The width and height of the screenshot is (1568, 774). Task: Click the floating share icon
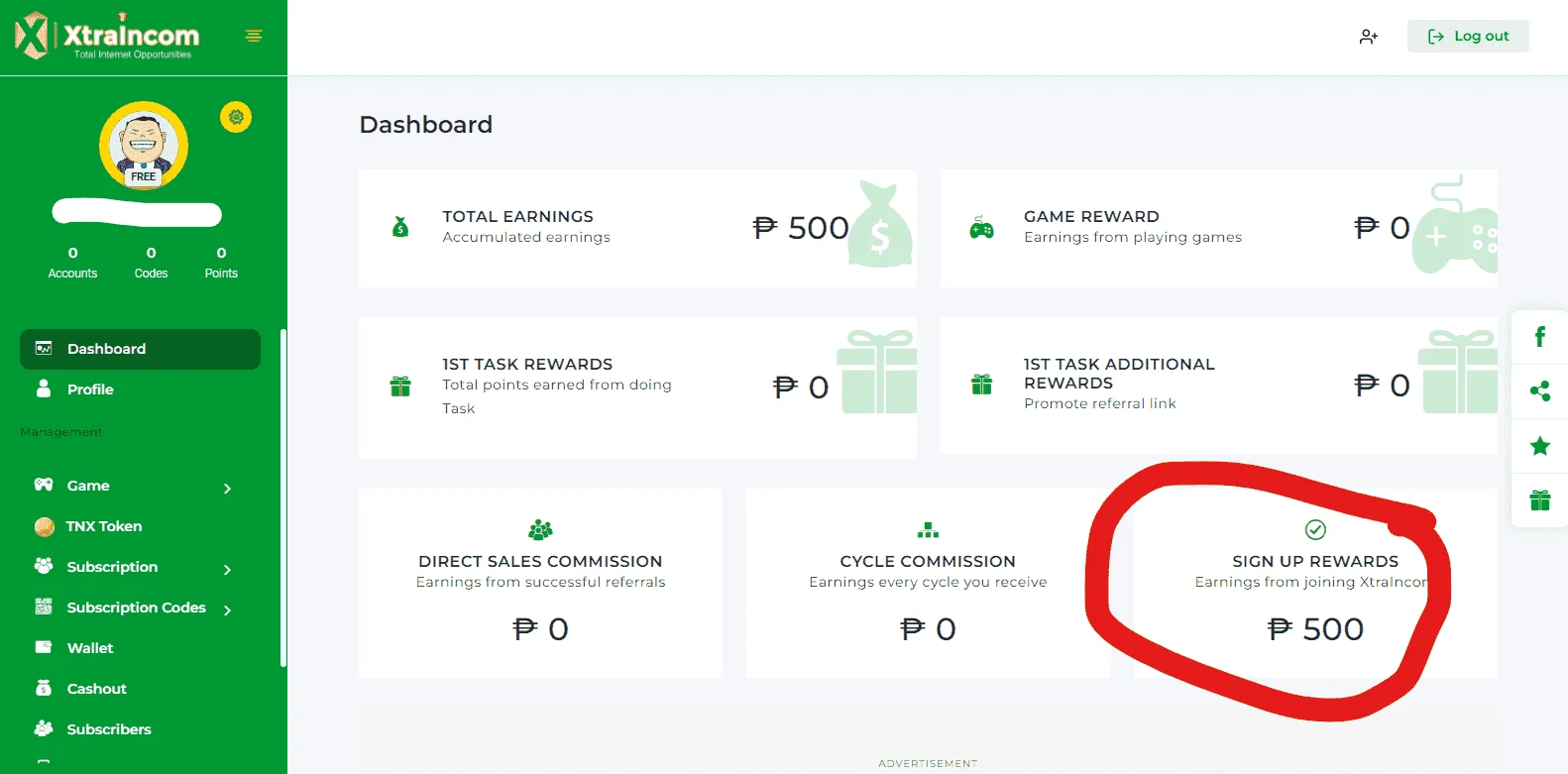pyautogui.click(x=1540, y=391)
